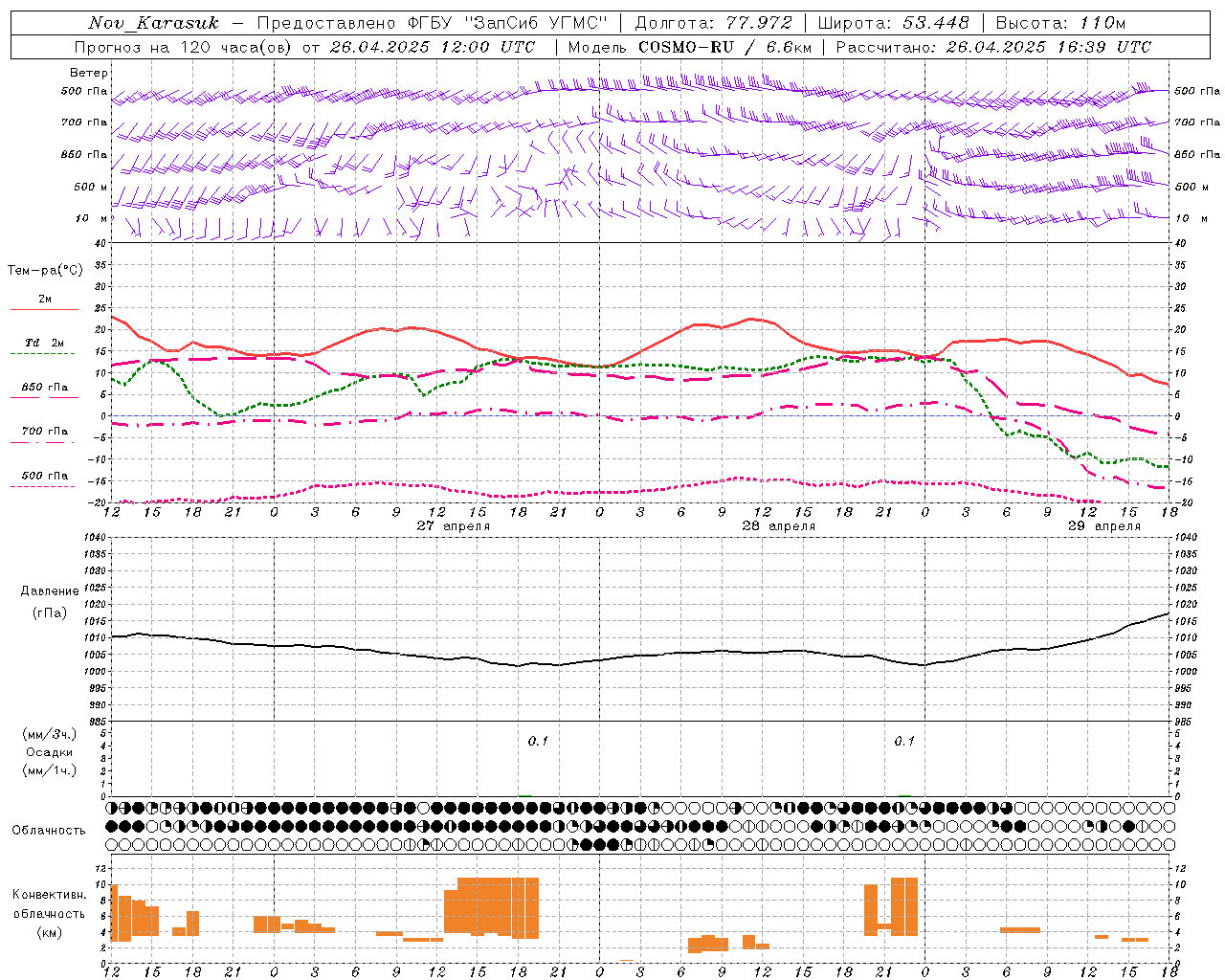Select the Тем-ра(°C) axis title
This screenshot has width=1225, height=980.
pyautogui.click(x=45, y=271)
